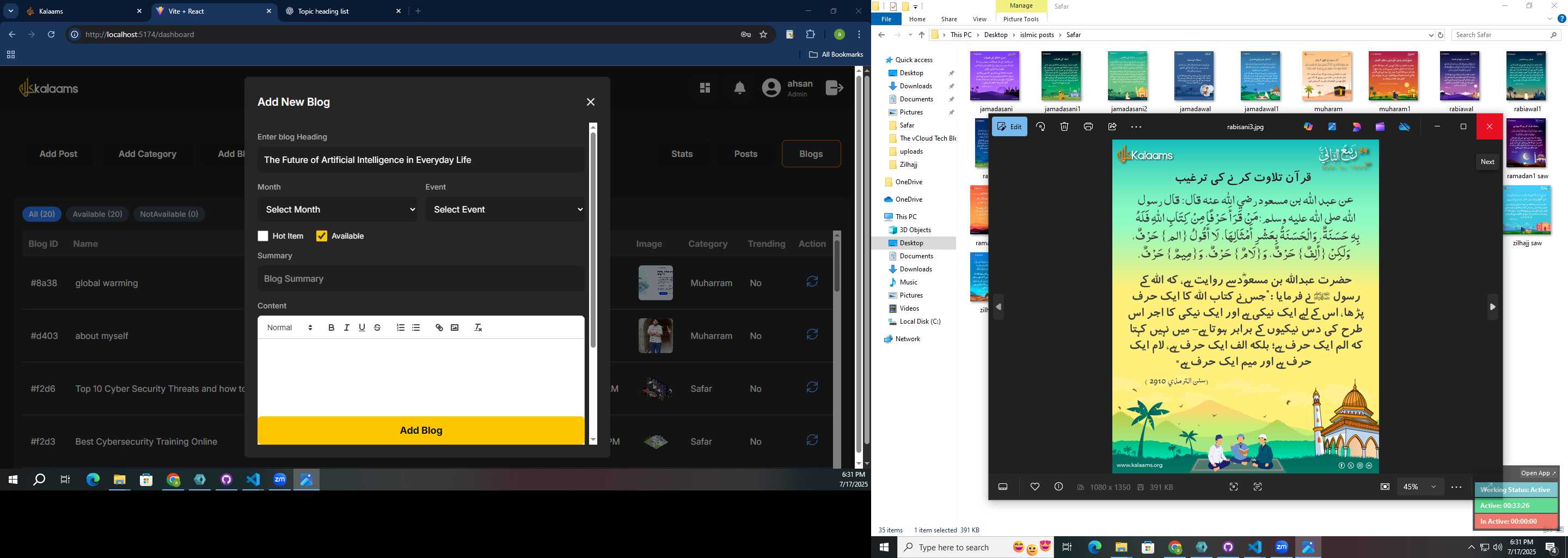Toggle bold formatting in Content editor
Screen dimensions: 1568x558
331,327
